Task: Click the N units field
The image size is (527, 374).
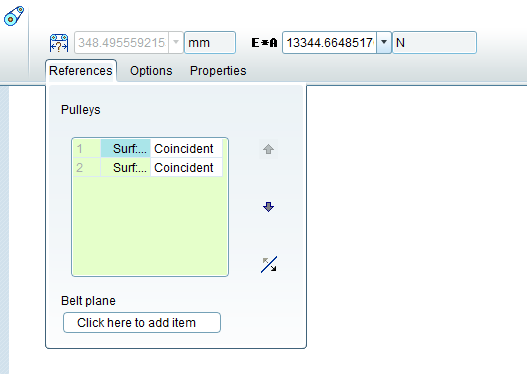Action: click(435, 43)
